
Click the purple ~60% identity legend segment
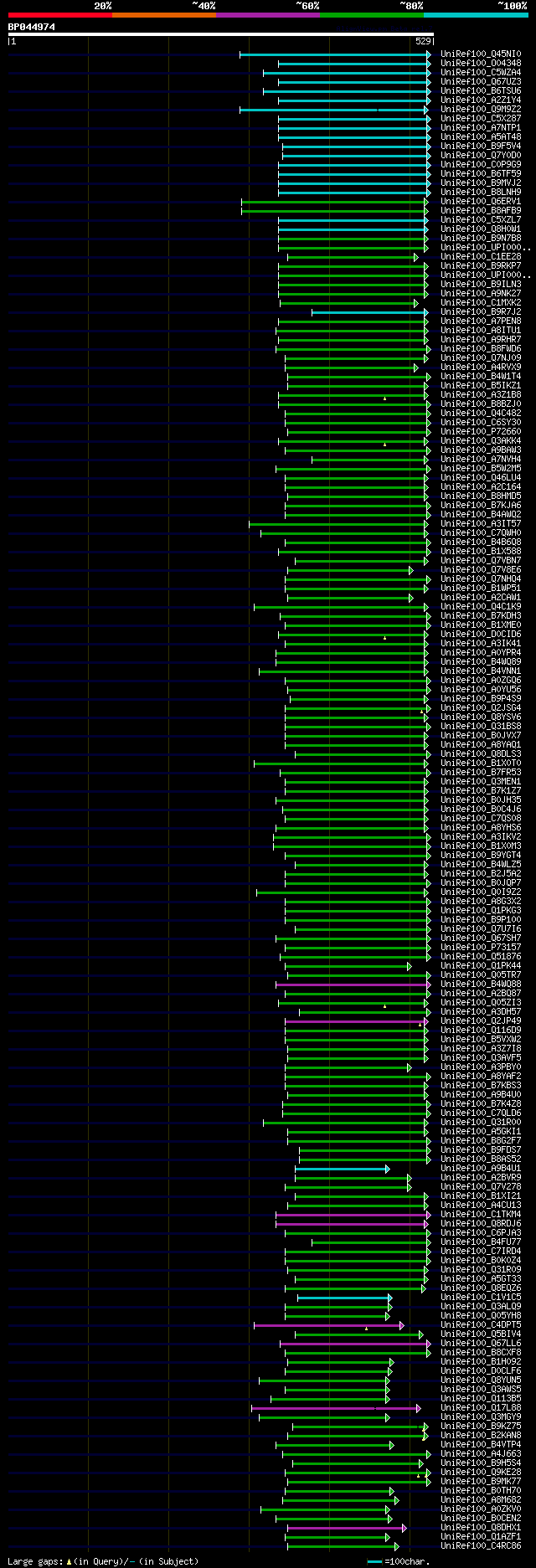coord(268,15)
